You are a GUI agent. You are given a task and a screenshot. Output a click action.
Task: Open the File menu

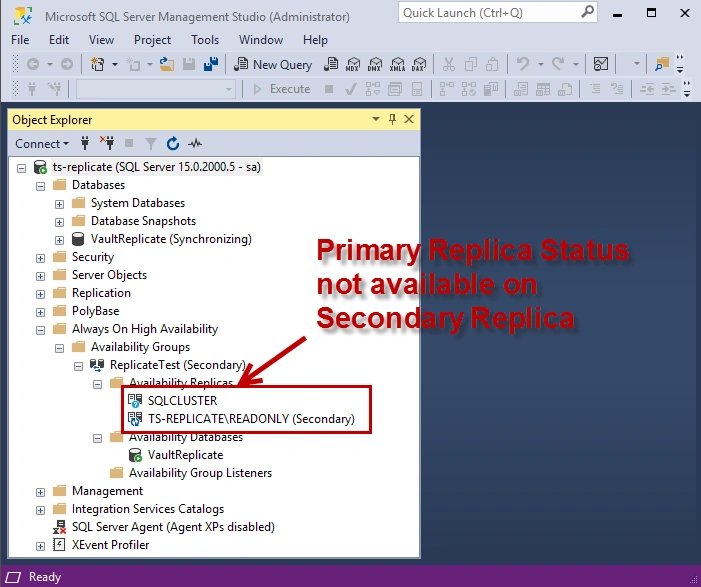point(20,40)
